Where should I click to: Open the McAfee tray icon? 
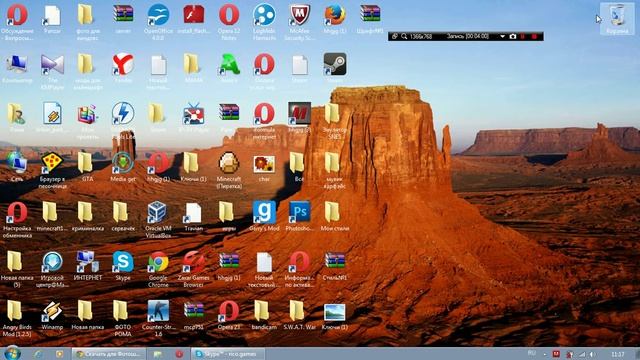[x=556, y=354]
